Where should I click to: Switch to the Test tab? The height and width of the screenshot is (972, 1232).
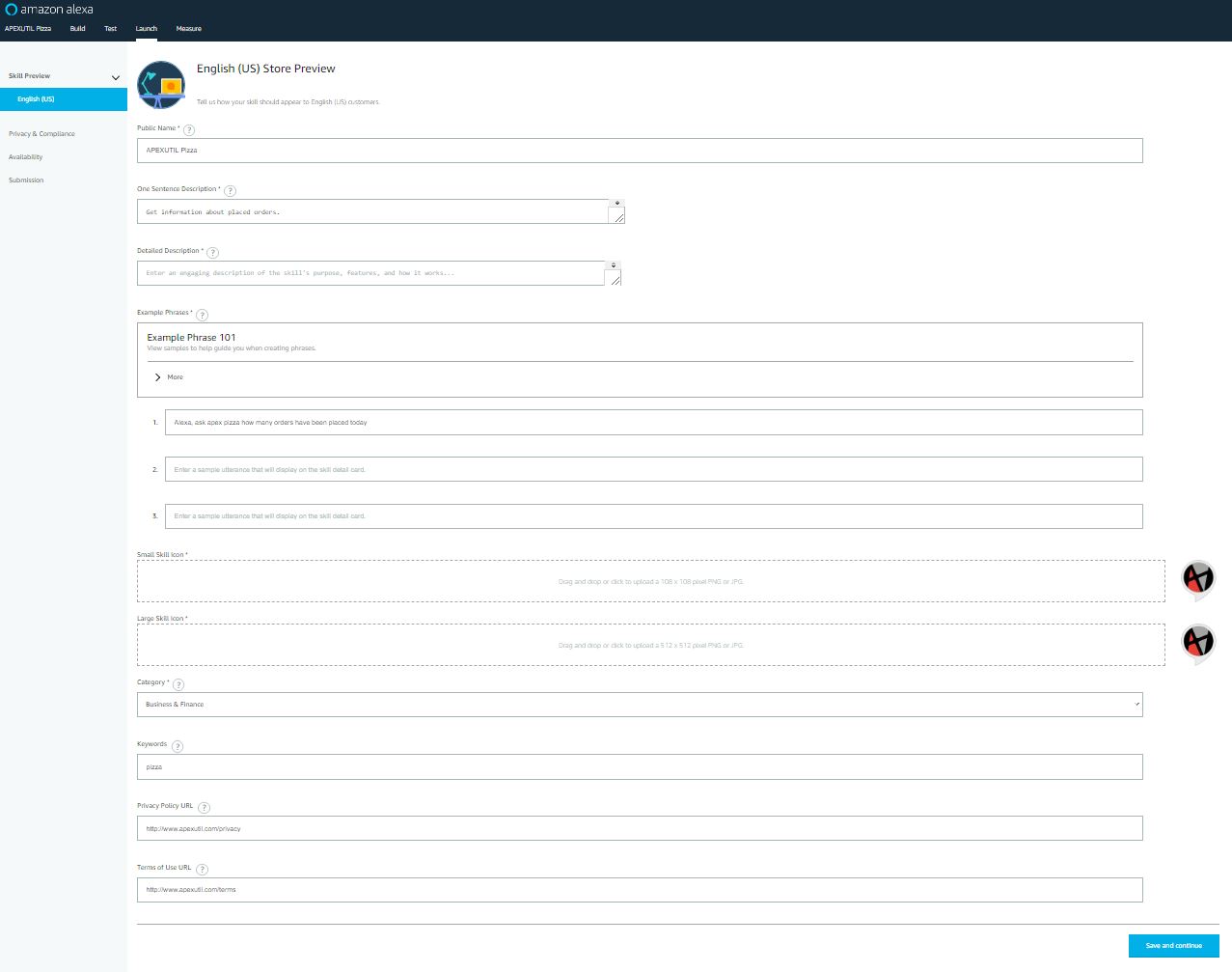(111, 29)
